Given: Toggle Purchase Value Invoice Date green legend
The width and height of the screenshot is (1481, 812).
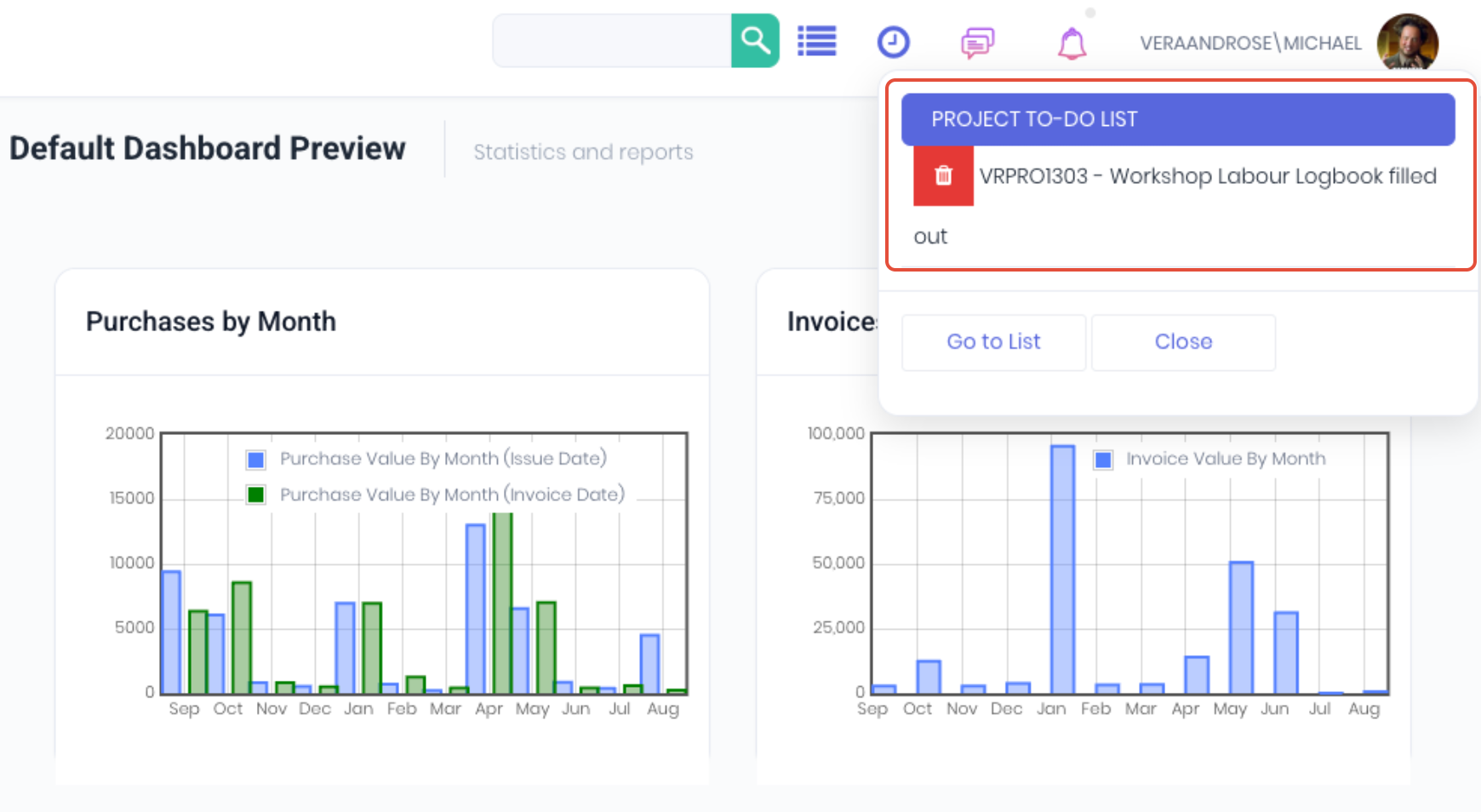Looking at the screenshot, I should 255,495.
